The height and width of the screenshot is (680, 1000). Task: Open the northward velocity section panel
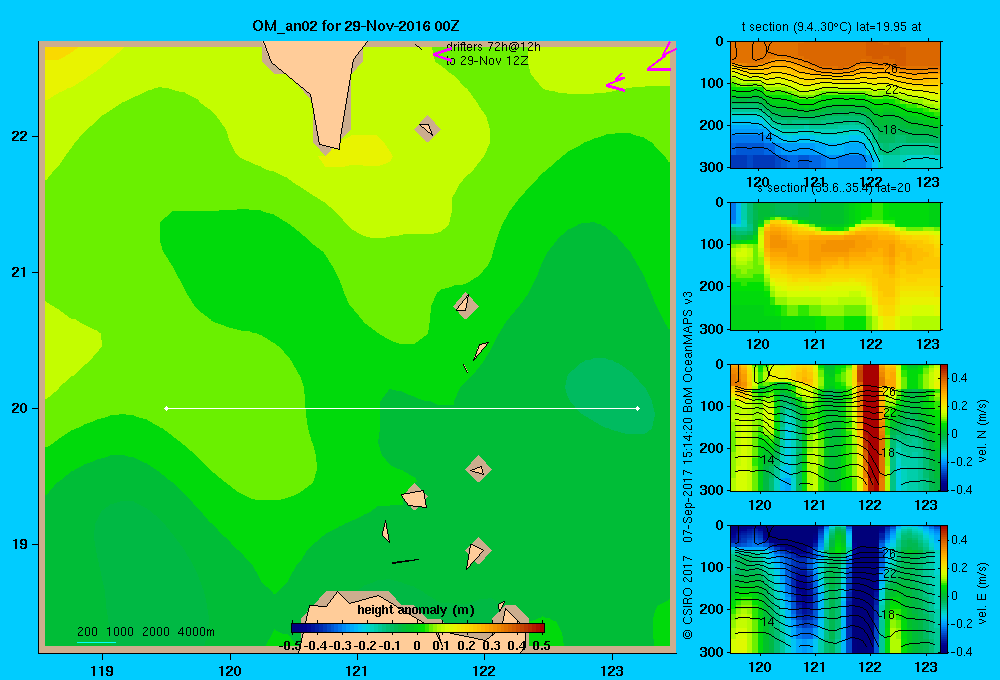(x=835, y=427)
